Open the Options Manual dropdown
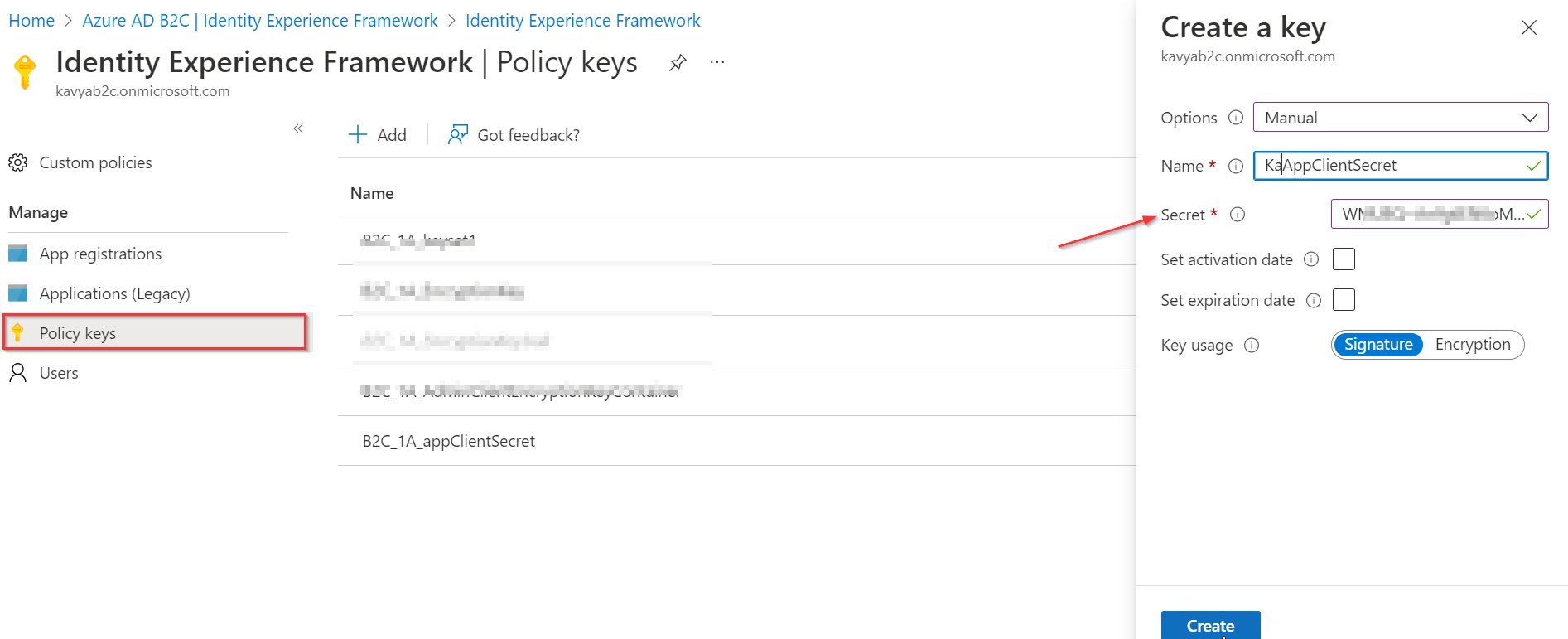Screen dimensions: 1568x639 pos(1401,118)
